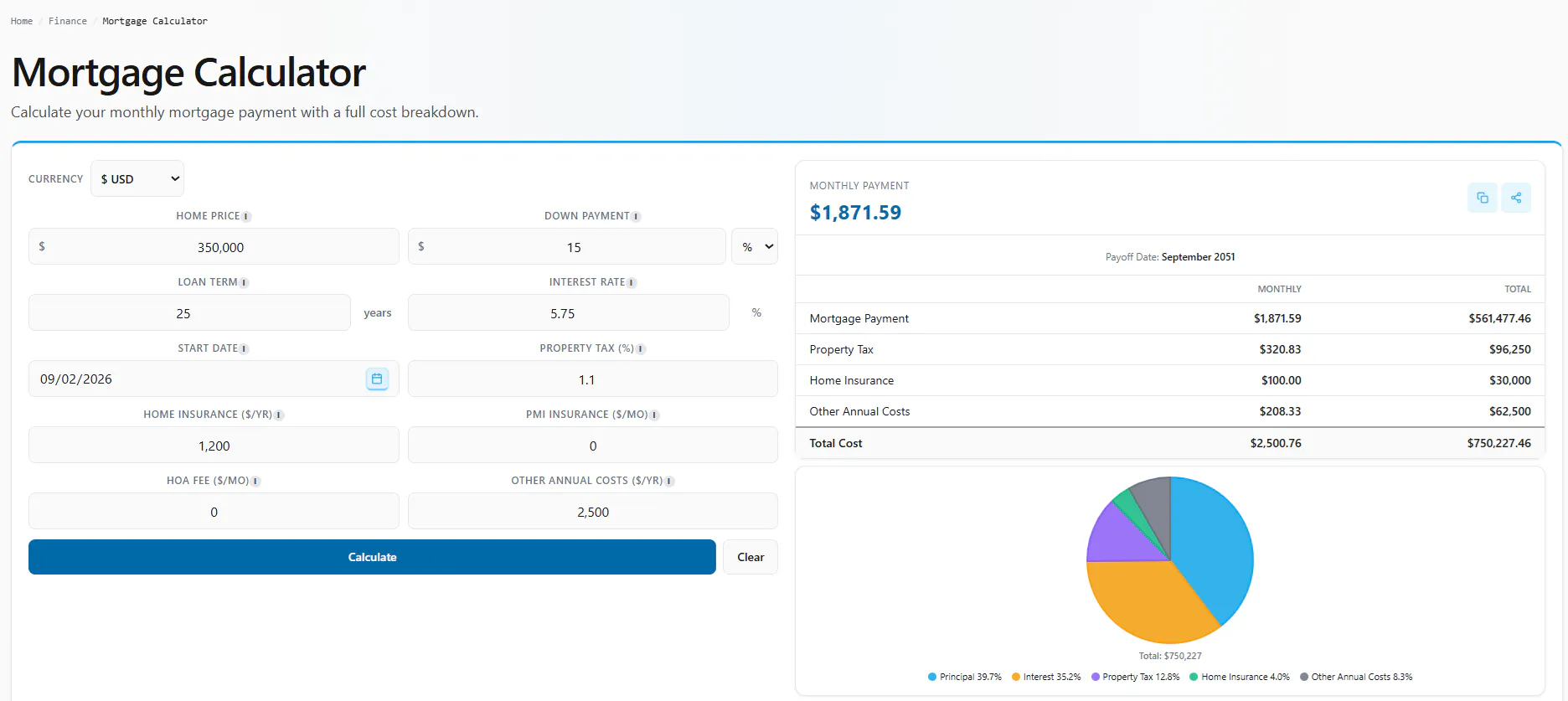Click the orange Interest pie slice

1152,599
